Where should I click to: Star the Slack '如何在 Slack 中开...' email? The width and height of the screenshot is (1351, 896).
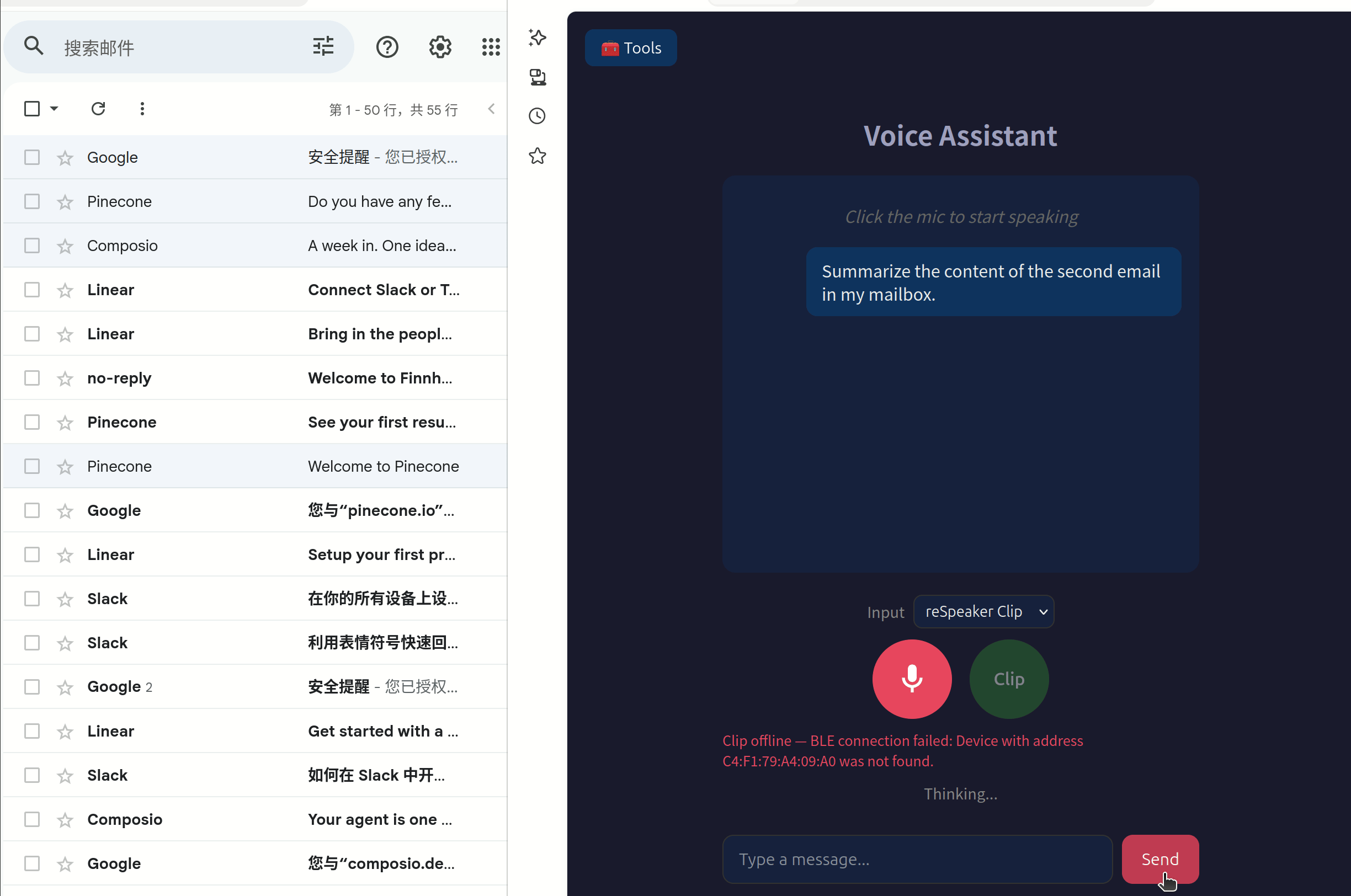(x=65, y=775)
